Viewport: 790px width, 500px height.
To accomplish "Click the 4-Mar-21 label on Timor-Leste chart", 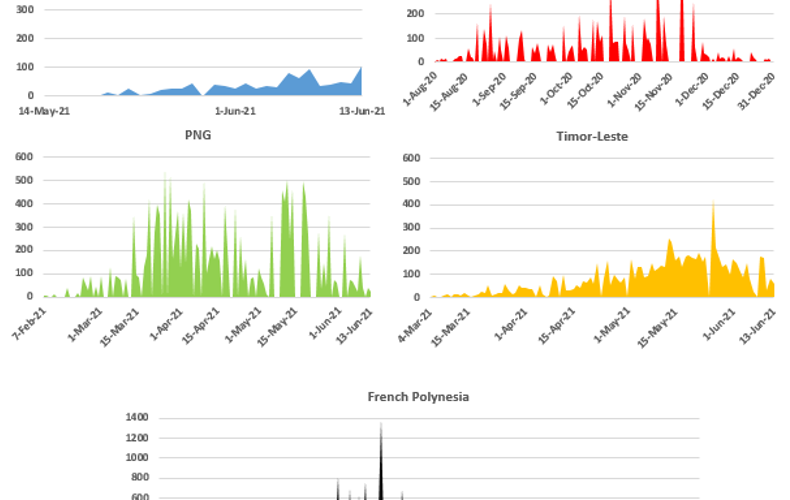I will coord(415,326).
